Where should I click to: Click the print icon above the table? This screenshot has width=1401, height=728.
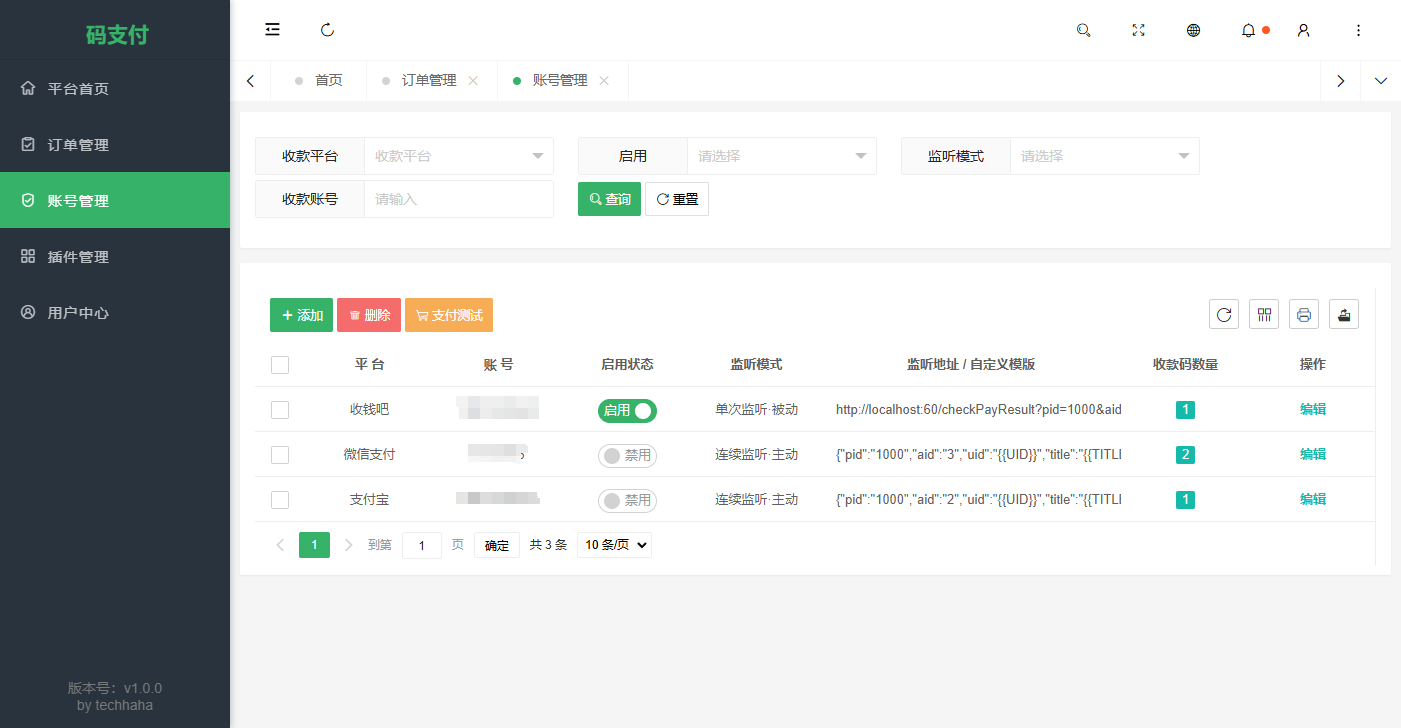click(x=1303, y=313)
